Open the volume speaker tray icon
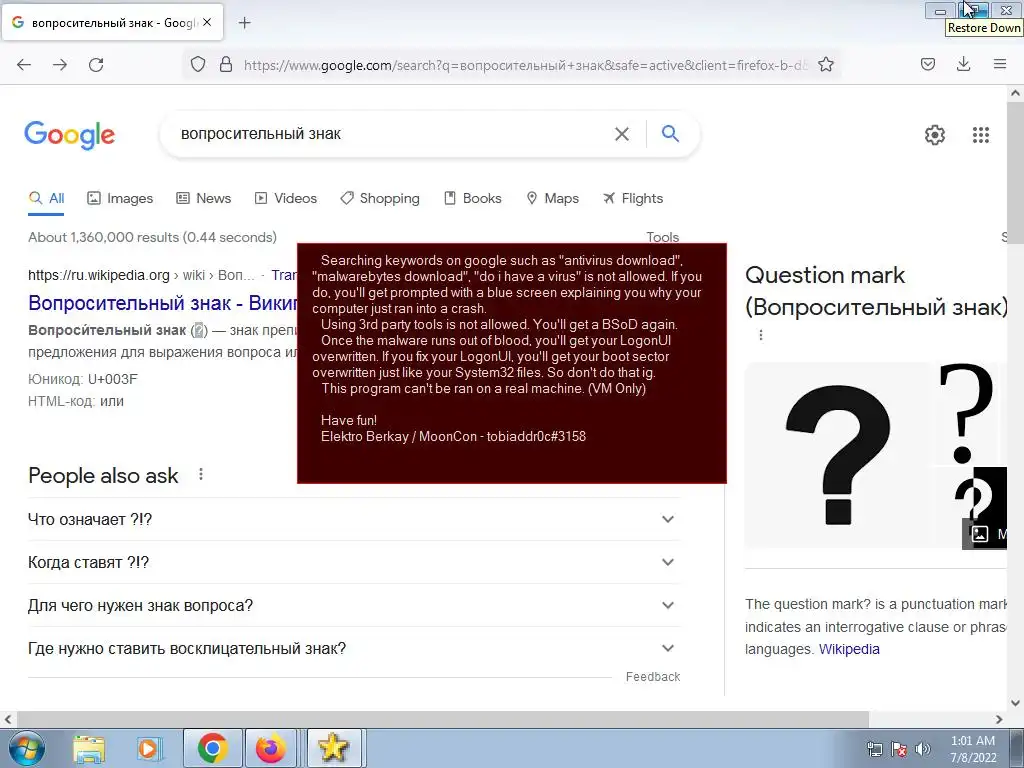This screenshot has height=768, width=1024. pos(923,749)
